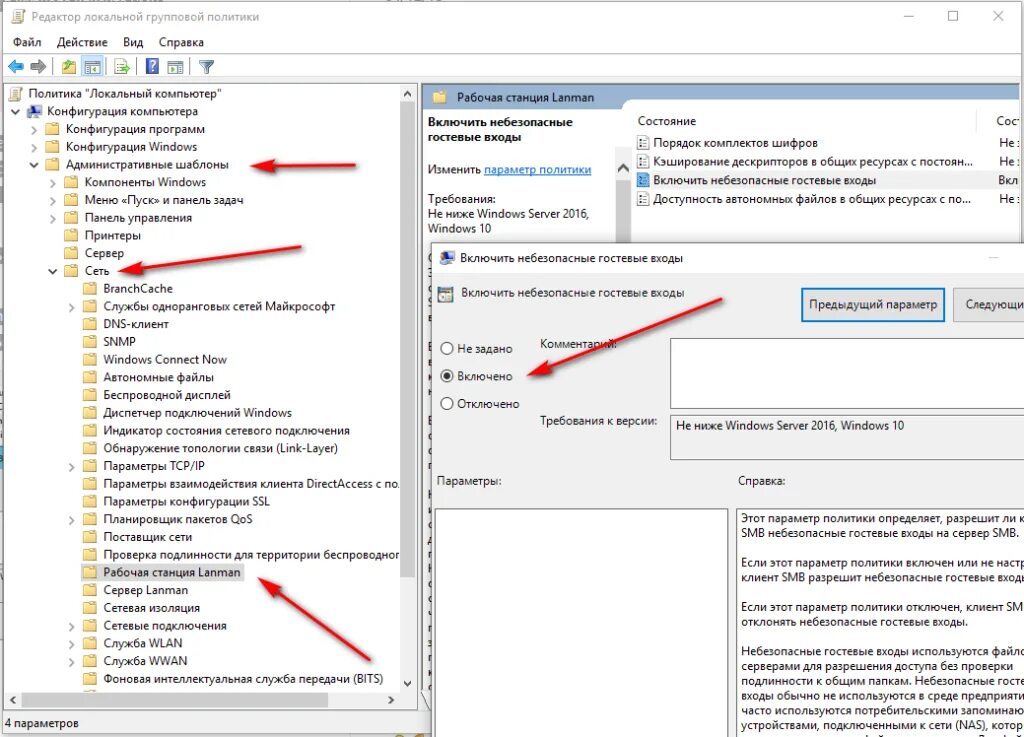Select Служба WLAN in the tree
The image size is (1024, 737).
[x=142, y=643]
